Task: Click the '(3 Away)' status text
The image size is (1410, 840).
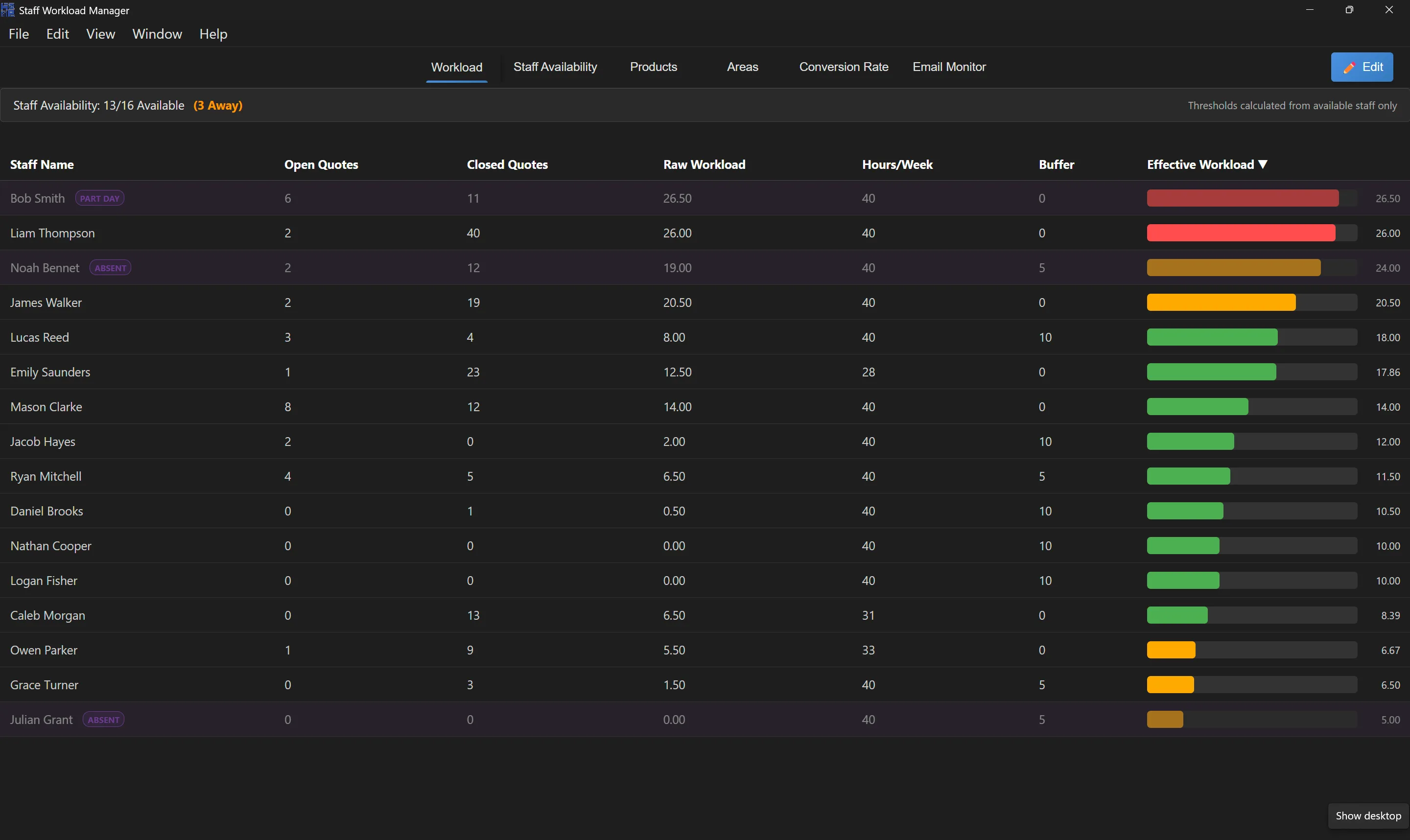Action: click(x=218, y=106)
